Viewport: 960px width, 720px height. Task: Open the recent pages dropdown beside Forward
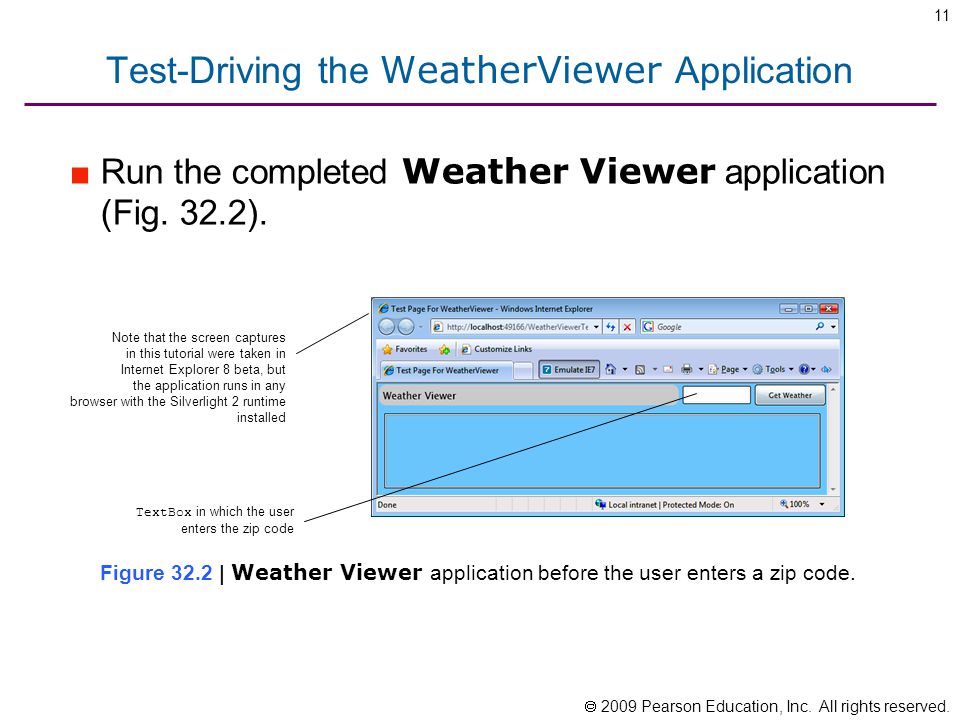tap(420, 327)
